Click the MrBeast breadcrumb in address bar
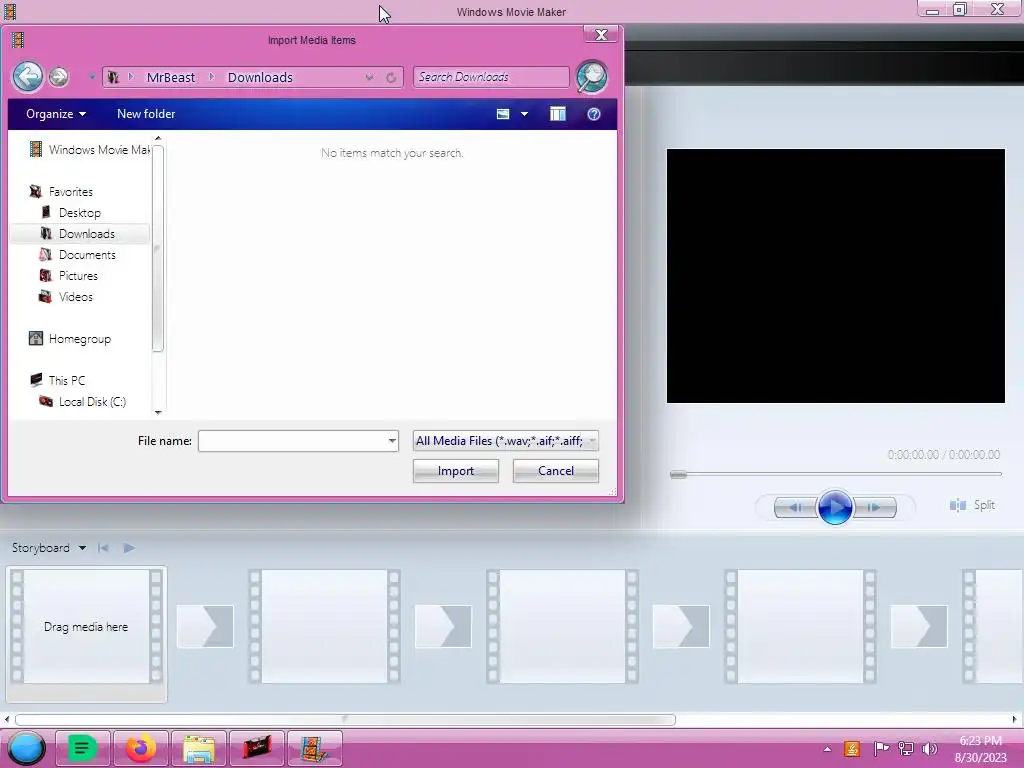Viewport: 1024px width, 768px height. [x=170, y=77]
